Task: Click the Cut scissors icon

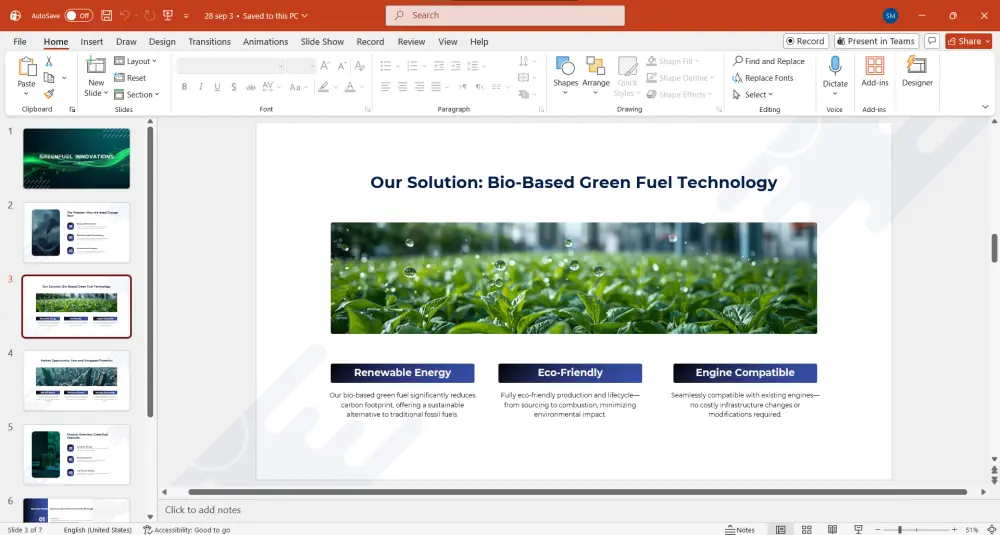Action: coord(48,62)
